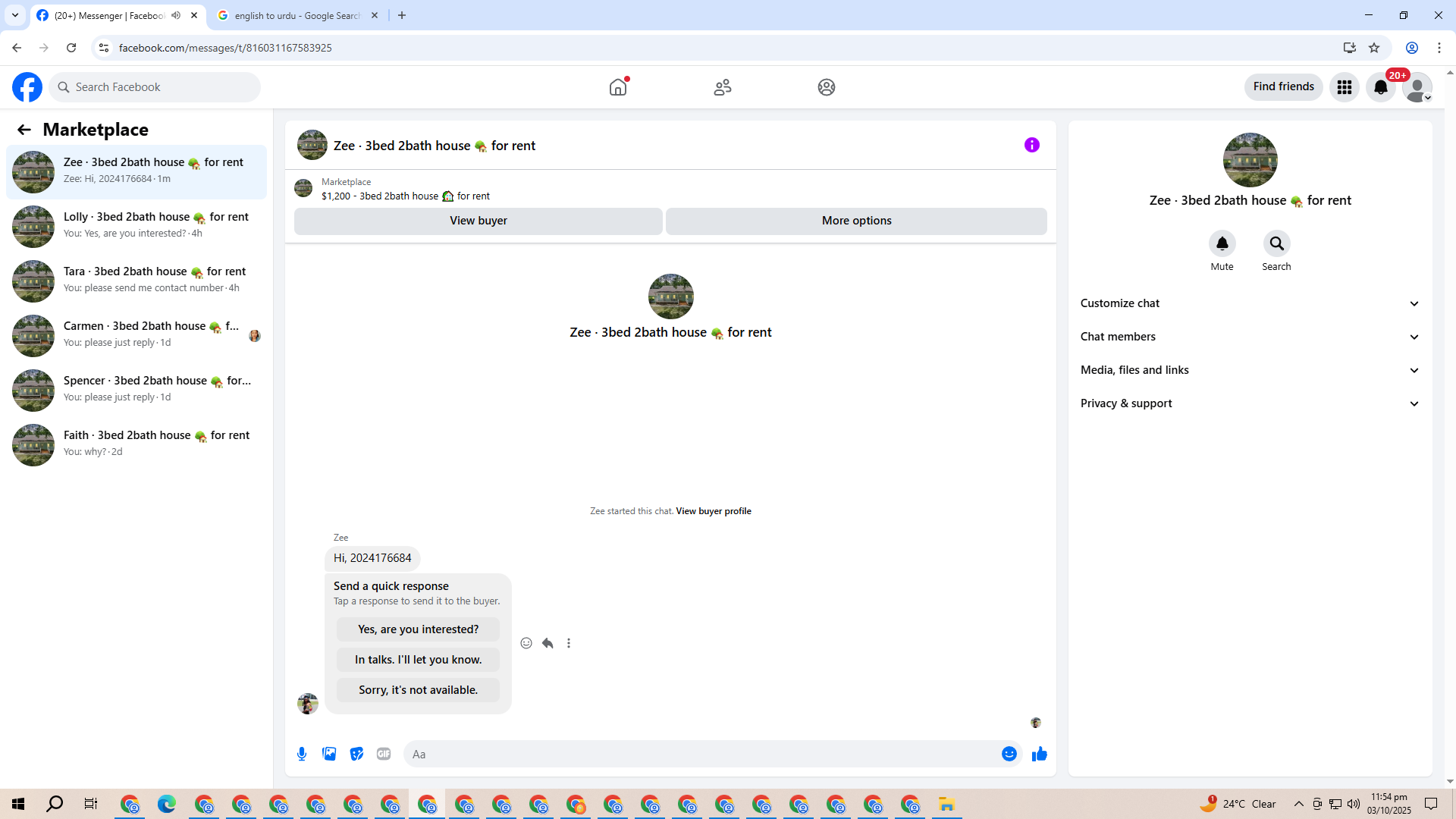
Task: Open the Groups icon in top navigation
Action: pos(827,87)
